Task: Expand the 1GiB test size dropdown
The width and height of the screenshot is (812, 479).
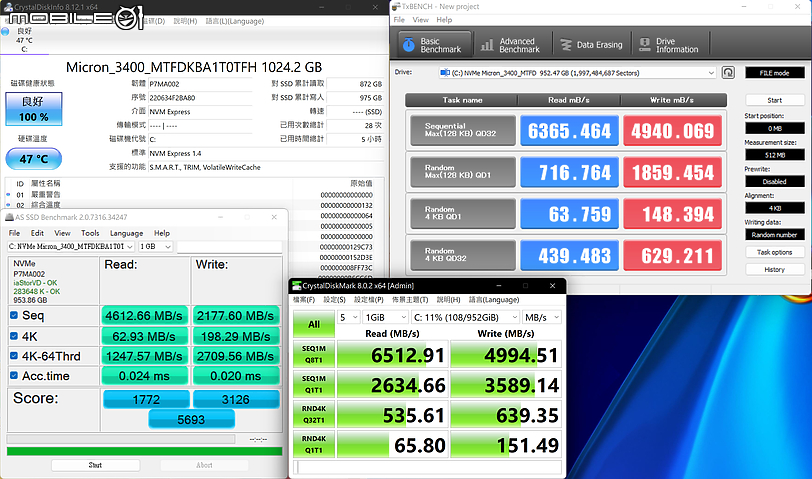Action: [x=385, y=317]
